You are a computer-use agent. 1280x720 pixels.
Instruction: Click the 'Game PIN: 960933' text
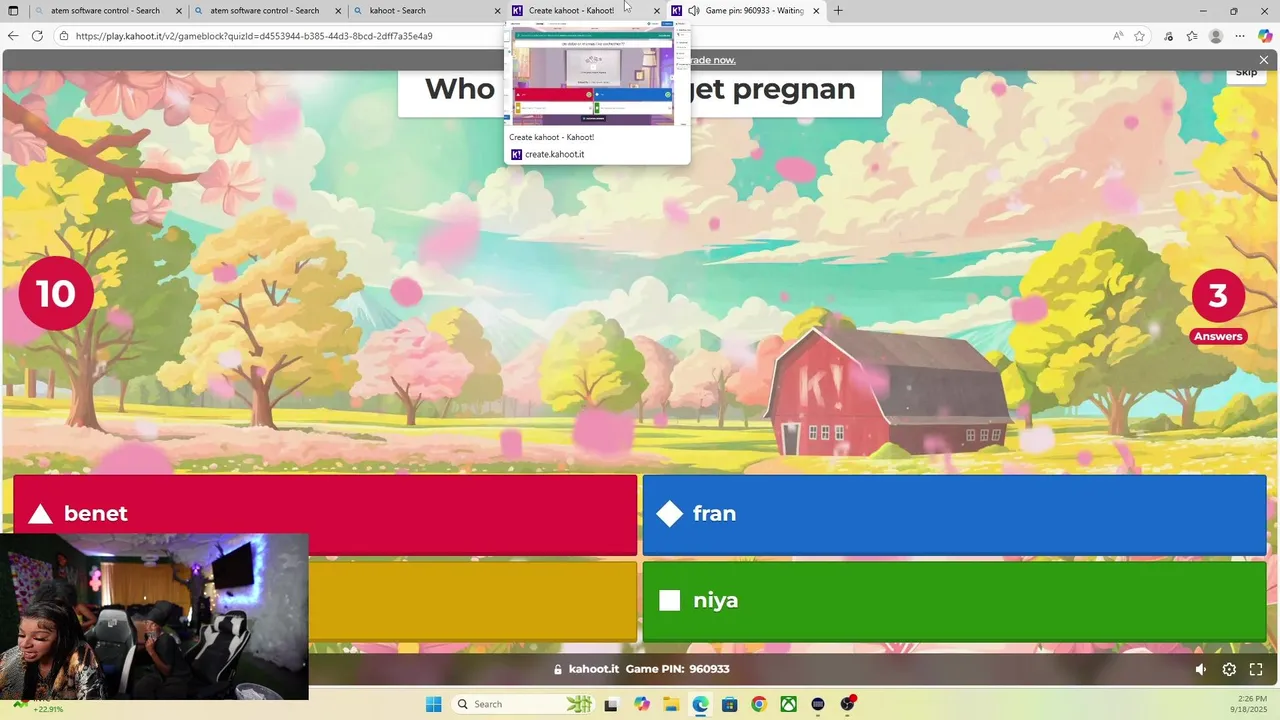[x=678, y=669]
